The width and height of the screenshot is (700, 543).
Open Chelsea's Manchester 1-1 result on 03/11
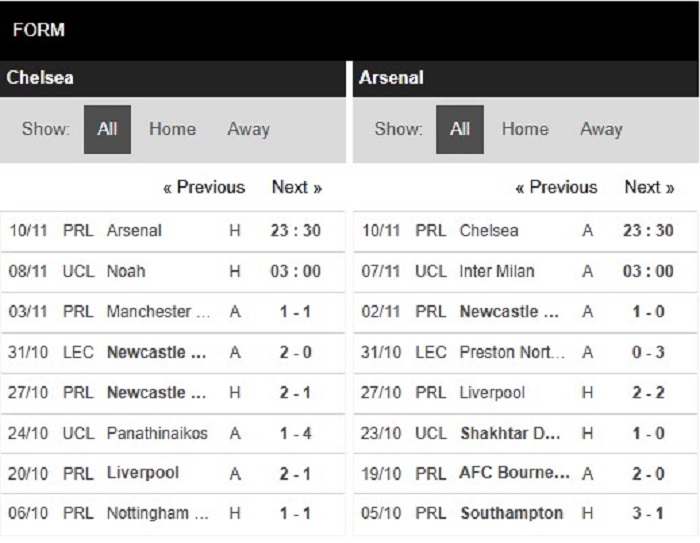coord(172,312)
